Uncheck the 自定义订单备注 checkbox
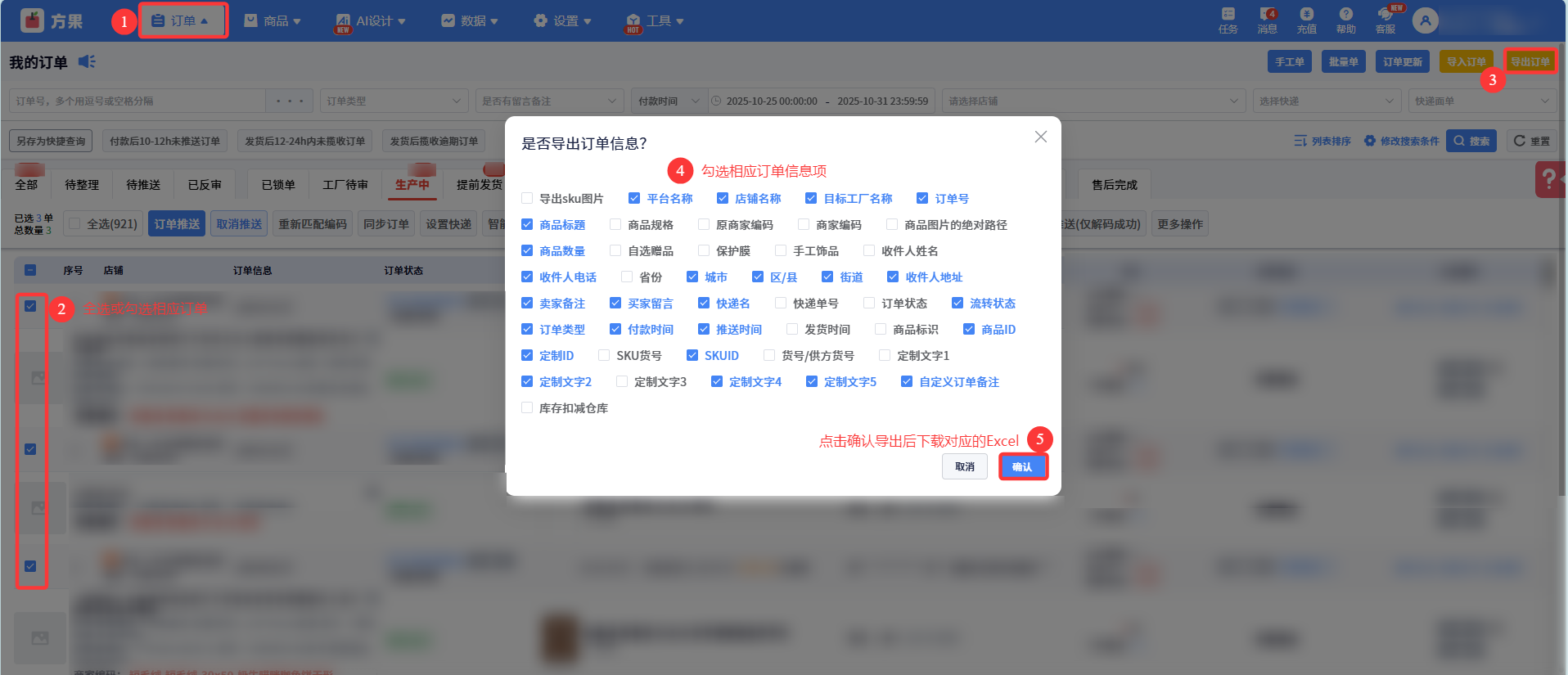Viewport: 1568px width, 675px height. (x=907, y=381)
